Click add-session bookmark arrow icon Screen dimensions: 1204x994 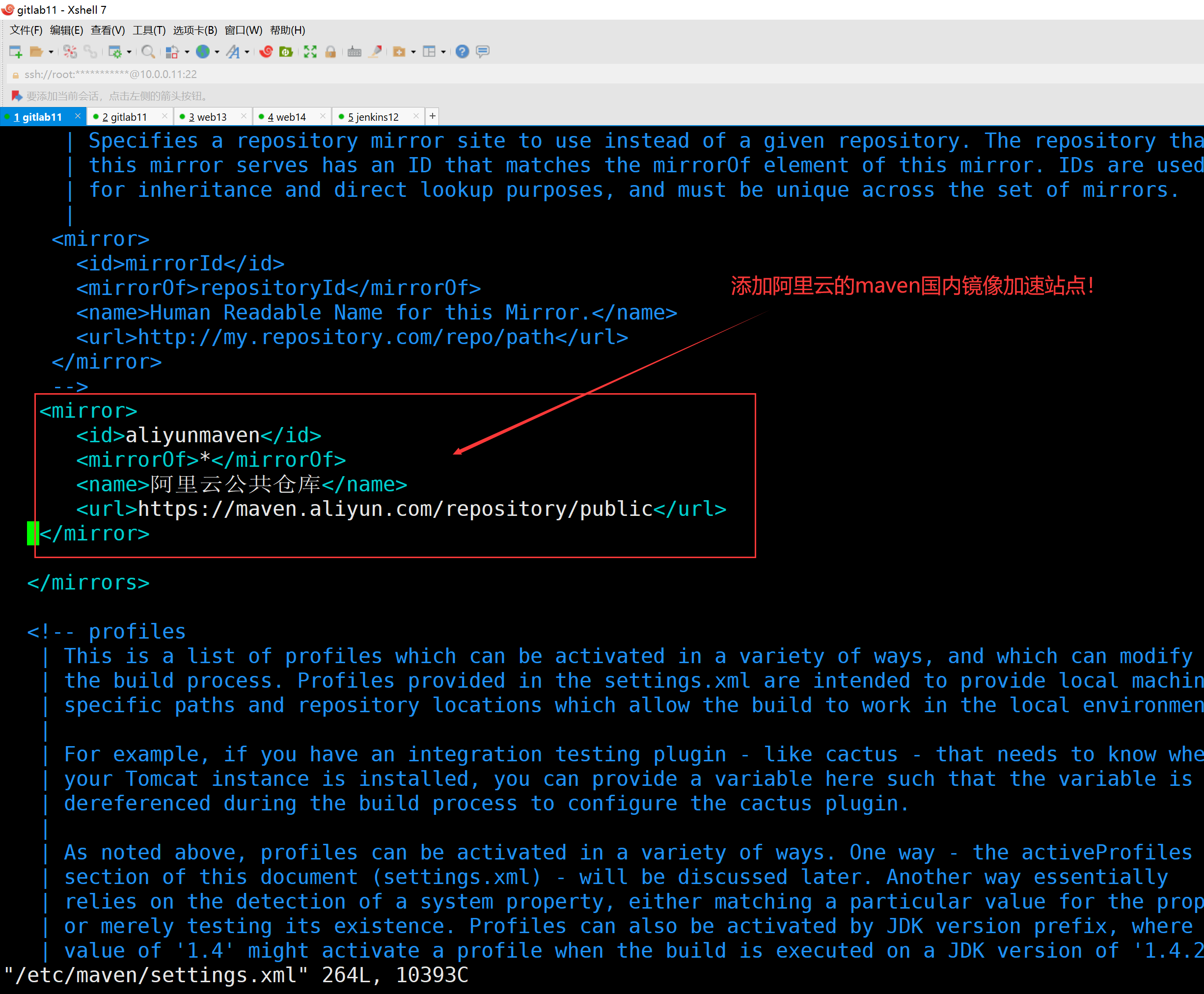(17, 96)
